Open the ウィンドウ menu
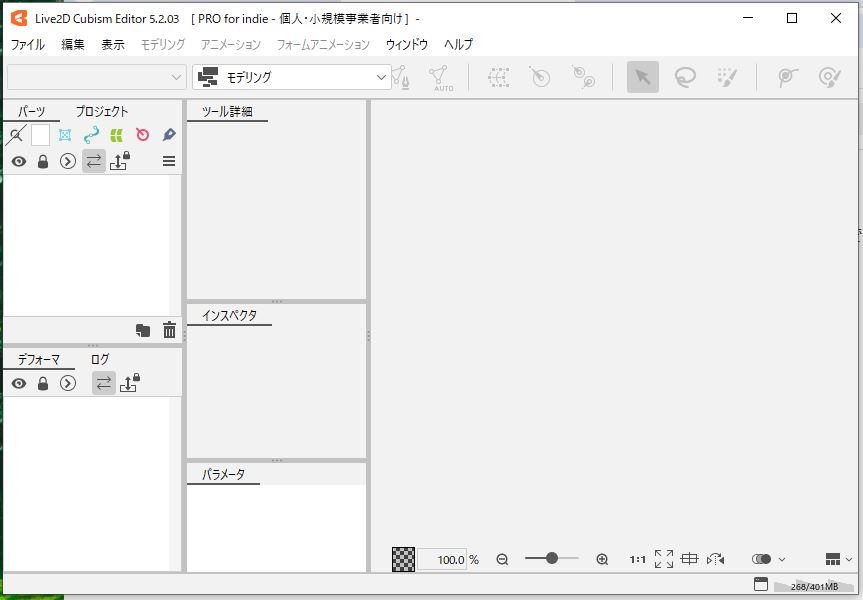863x600 pixels. (407, 45)
